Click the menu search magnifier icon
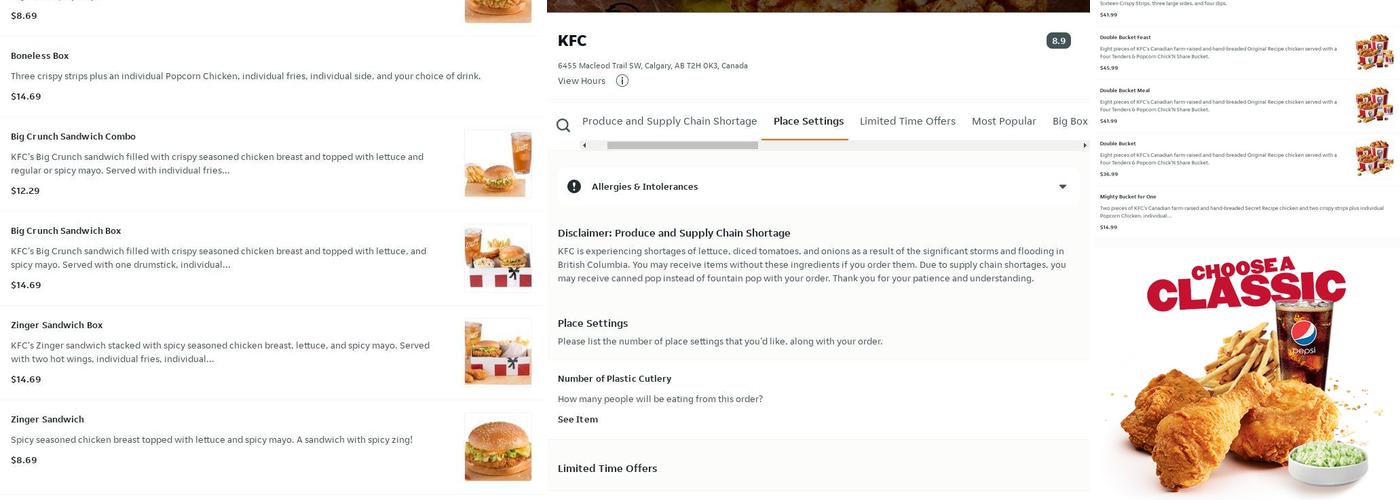 563,125
